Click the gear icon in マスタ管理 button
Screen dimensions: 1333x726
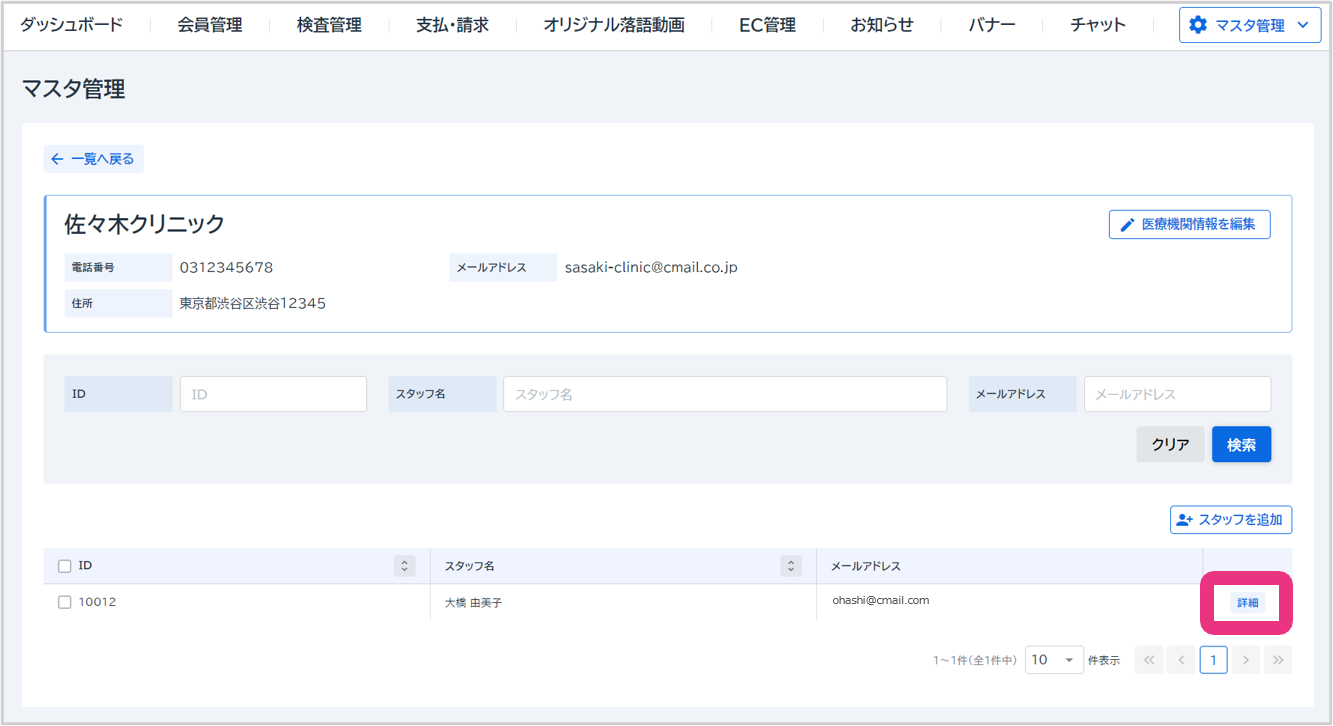(x=1198, y=25)
